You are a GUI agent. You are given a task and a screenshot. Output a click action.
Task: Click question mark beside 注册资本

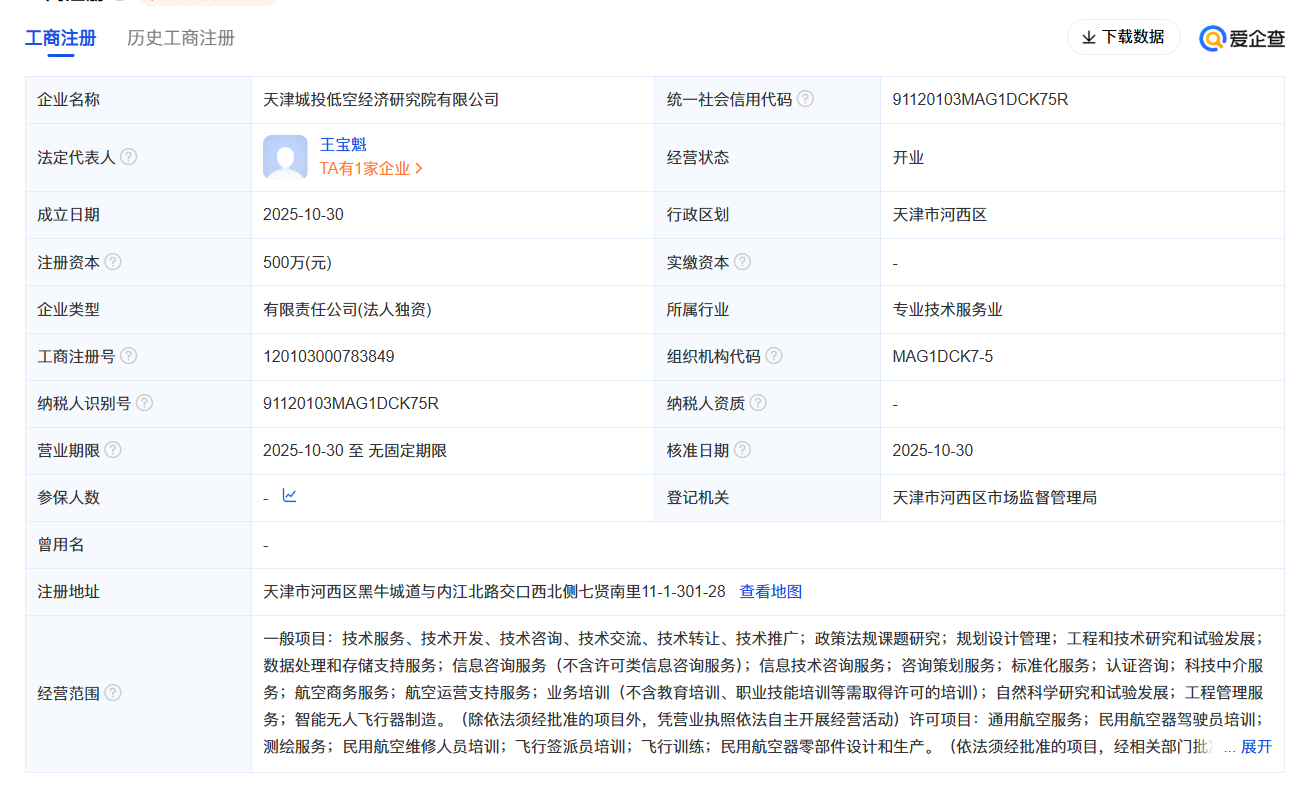113,262
